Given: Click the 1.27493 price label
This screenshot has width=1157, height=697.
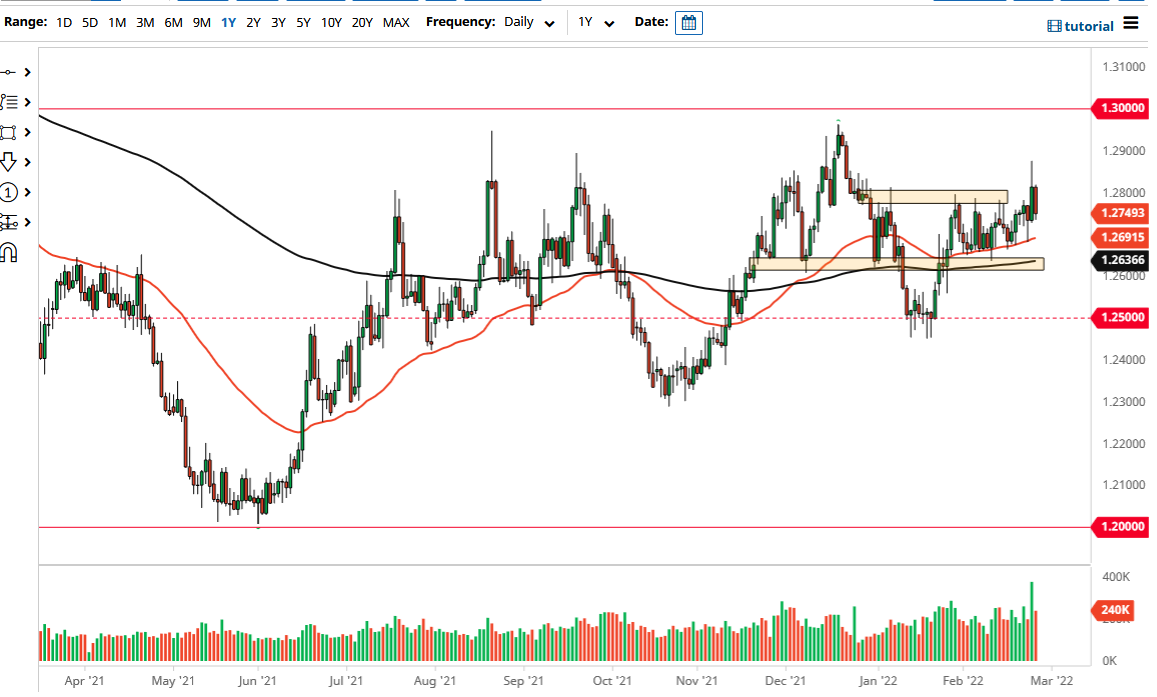Looking at the screenshot, I should pyautogui.click(x=1120, y=213).
